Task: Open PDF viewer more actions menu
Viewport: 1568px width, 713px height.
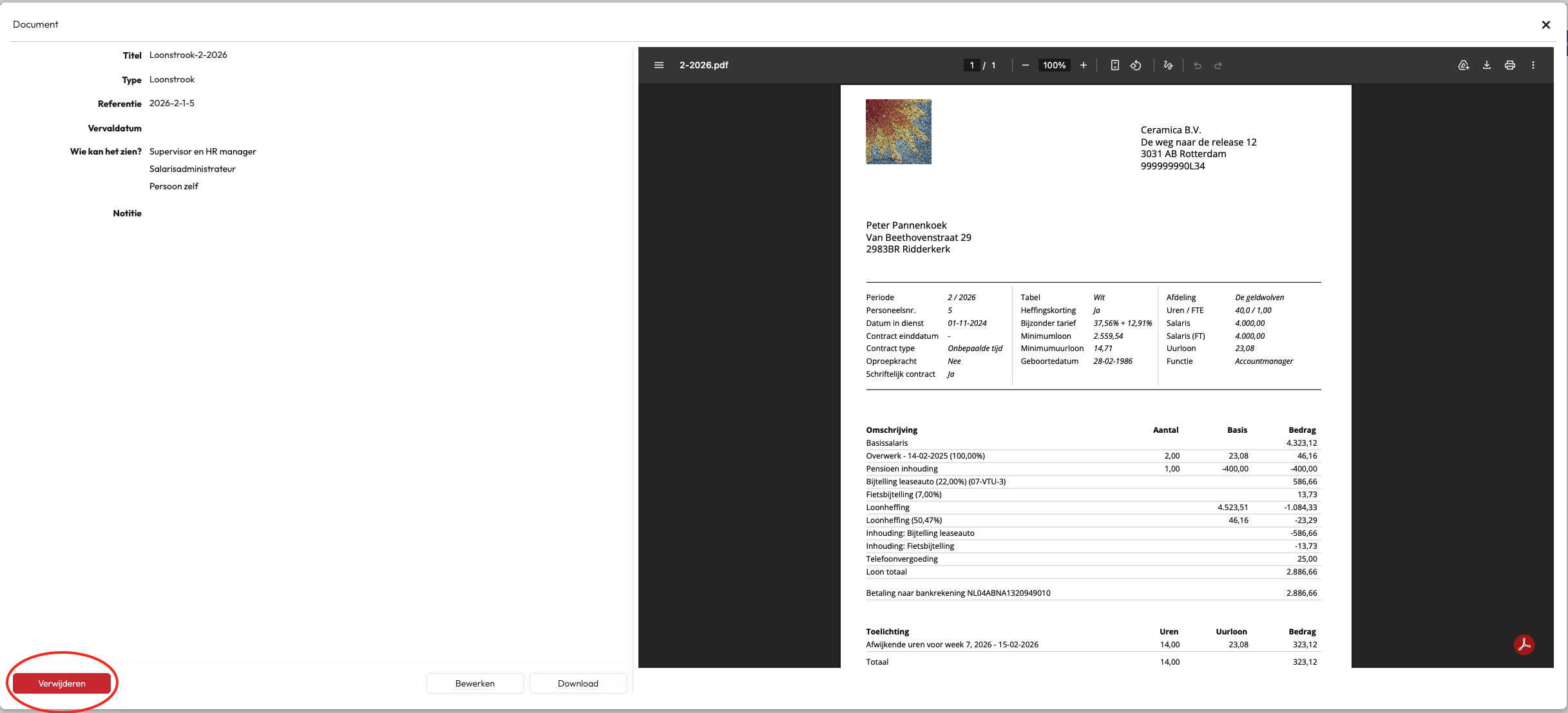Action: coord(1533,65)
